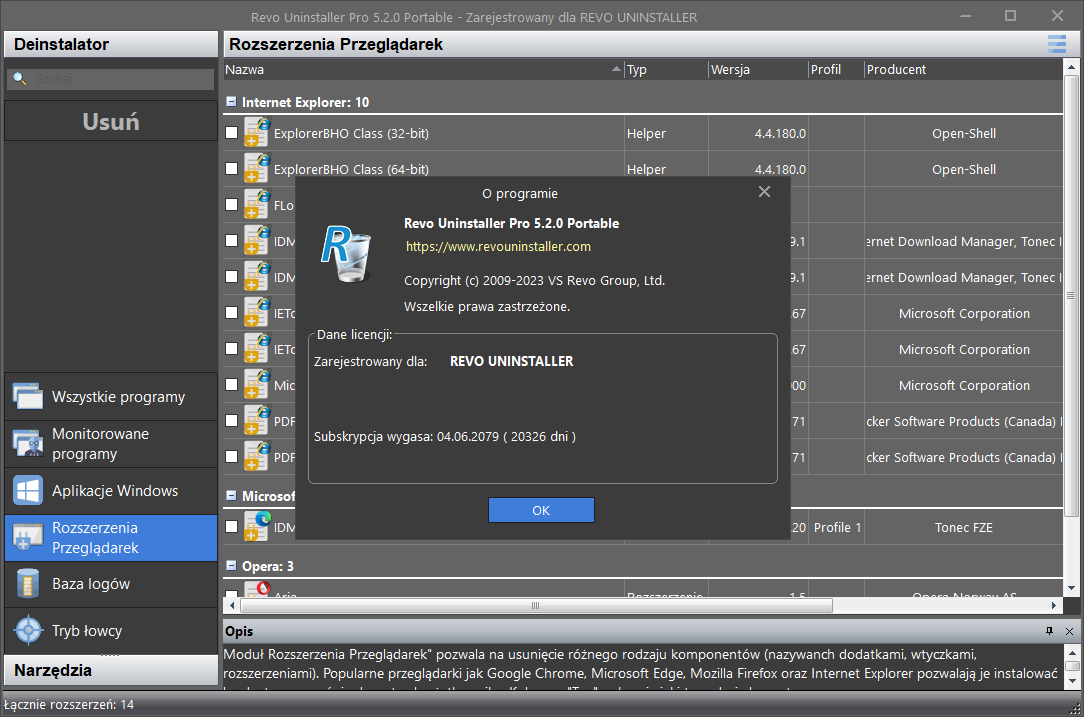This screenshot has height=717, width=1084.
Task: Click search magnifier icon in Szukaj field
Action: (x=20, y=78)
